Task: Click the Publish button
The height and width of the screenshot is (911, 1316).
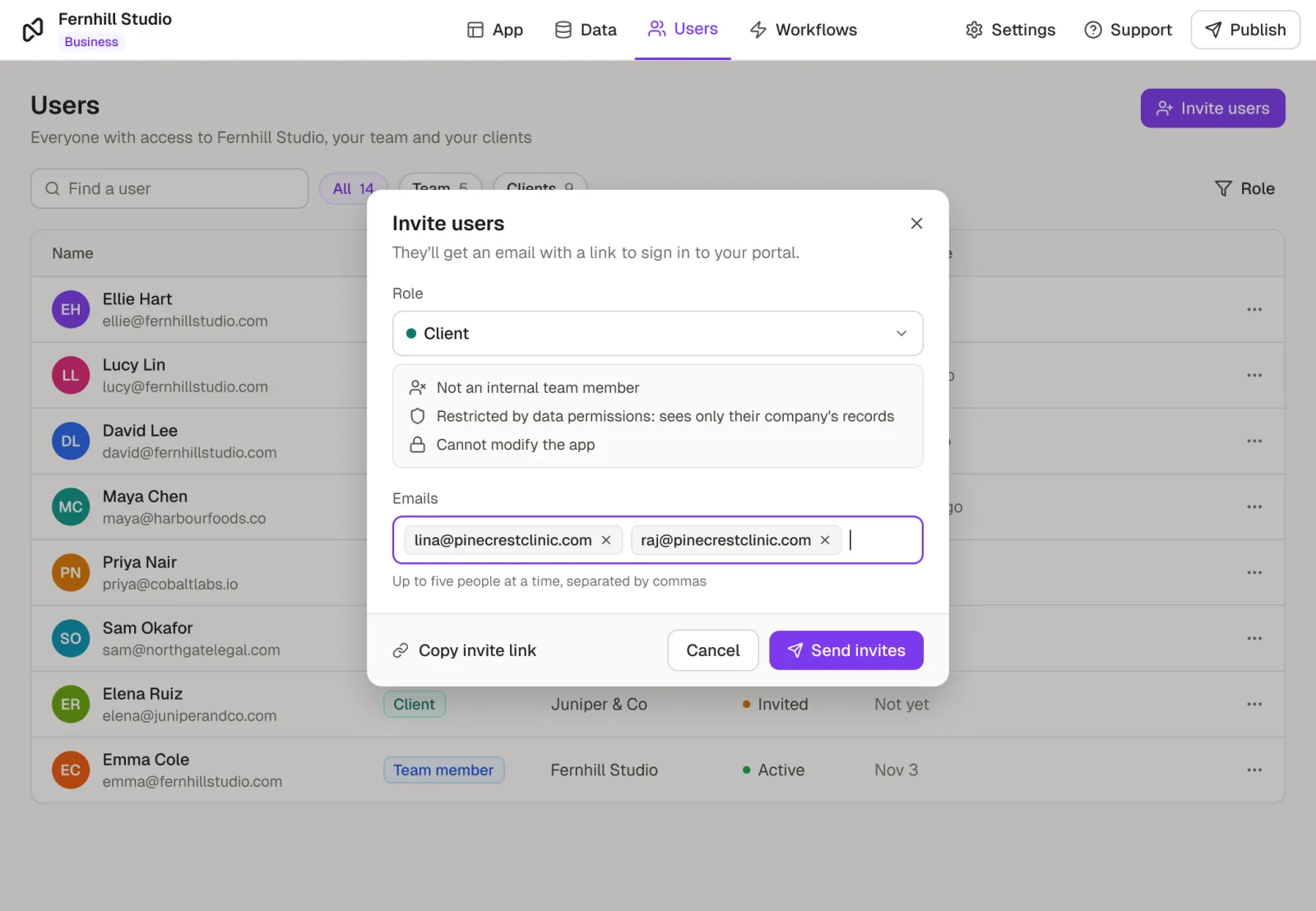Action: 1245,30
